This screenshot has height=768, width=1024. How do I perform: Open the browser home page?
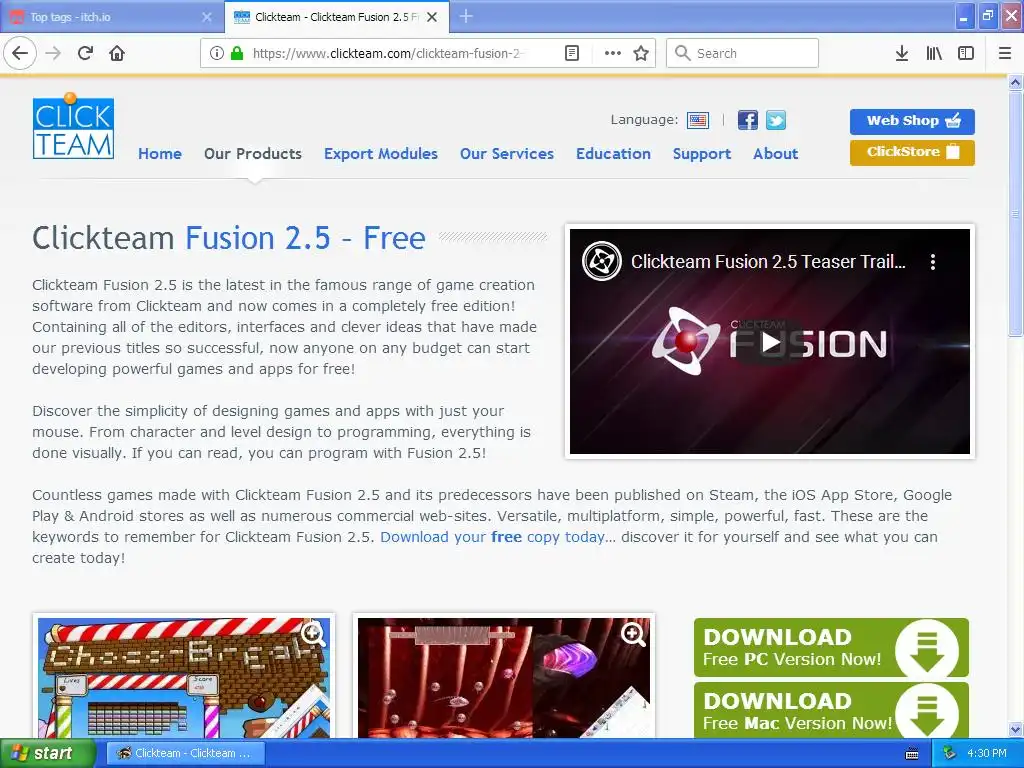[x=117, y=53]
